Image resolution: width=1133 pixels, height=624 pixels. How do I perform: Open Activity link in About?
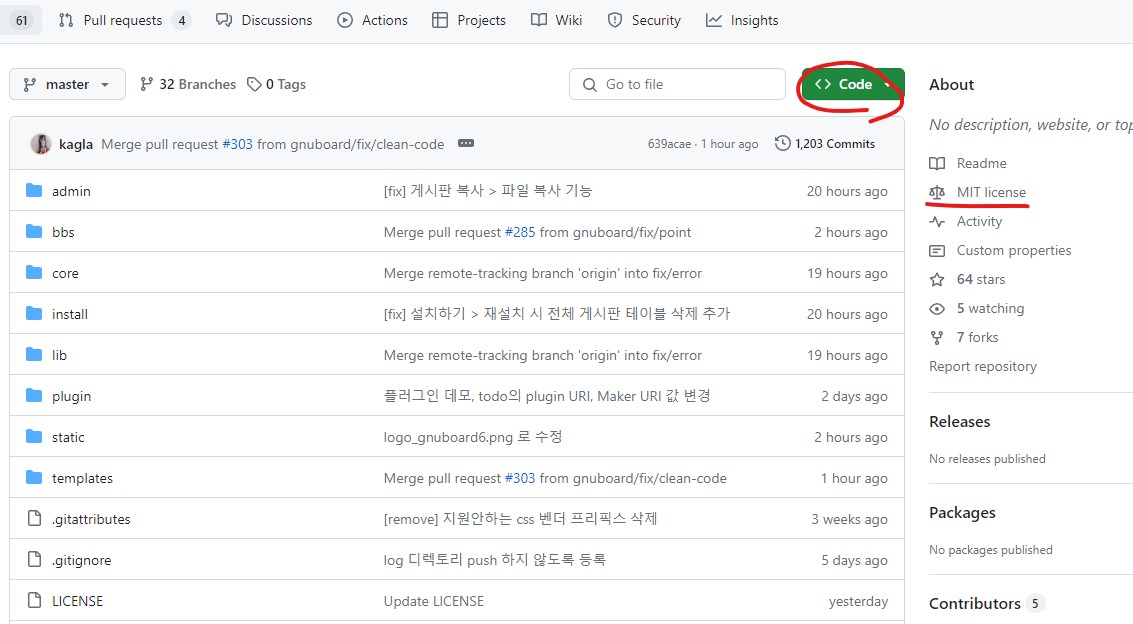click(x=966, y=222)
